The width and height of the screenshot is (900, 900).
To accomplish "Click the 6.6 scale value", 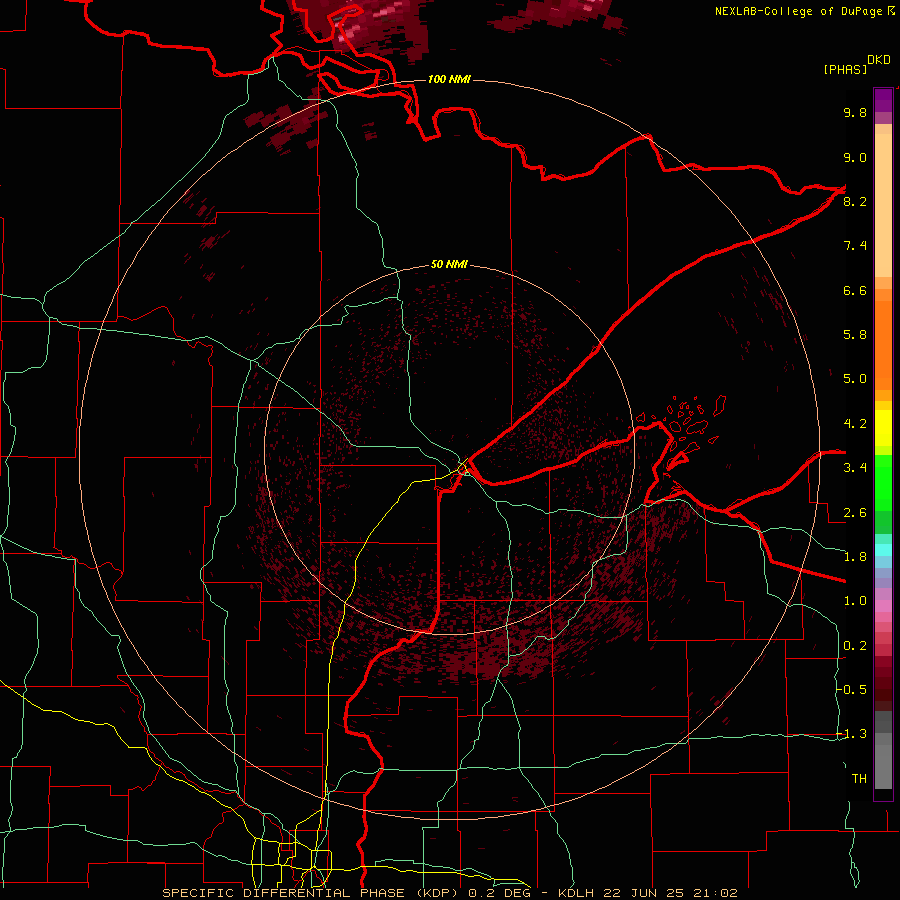I will click(855, 290).
